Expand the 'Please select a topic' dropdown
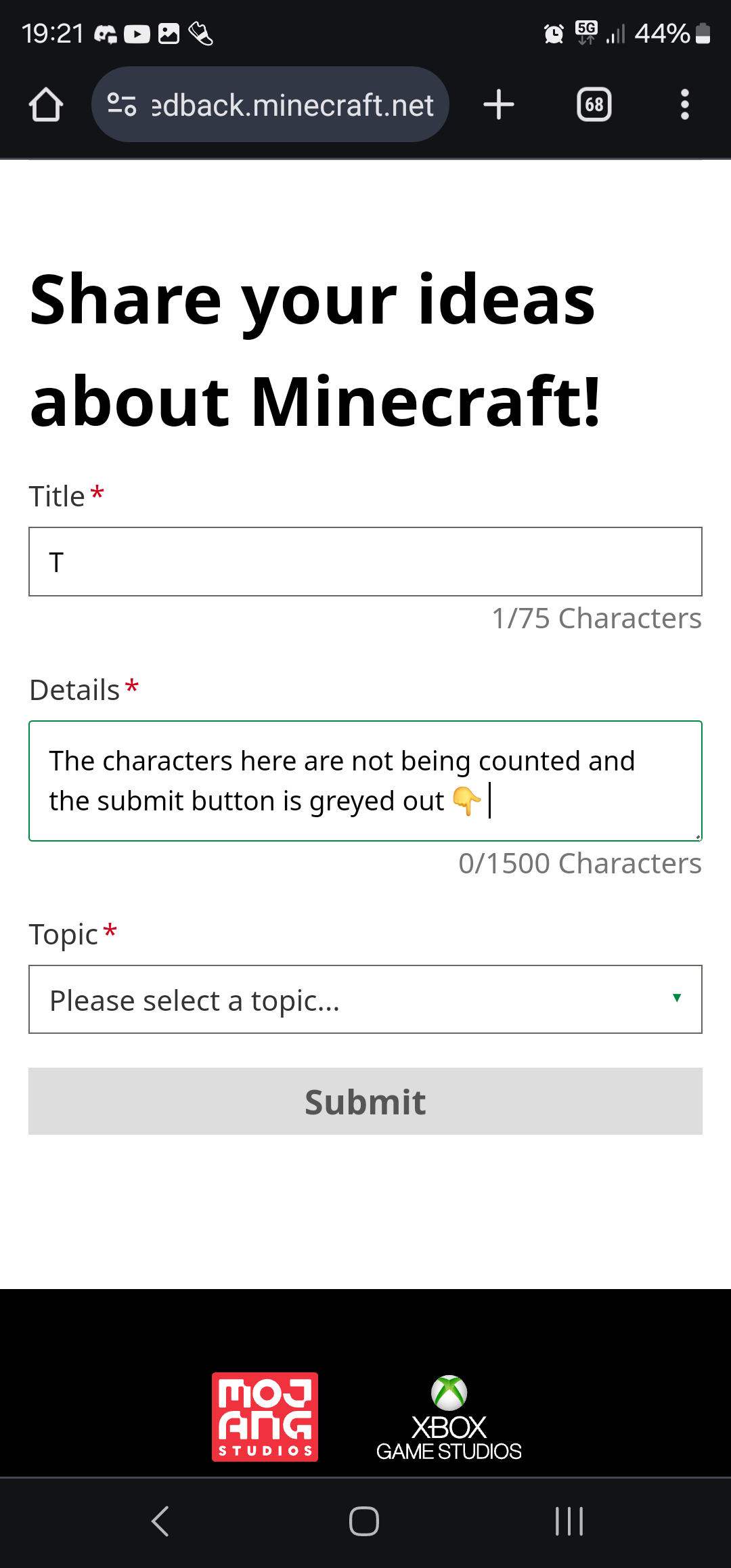Viewport: 731px width, 1568px height. click(x=352, y=999)
